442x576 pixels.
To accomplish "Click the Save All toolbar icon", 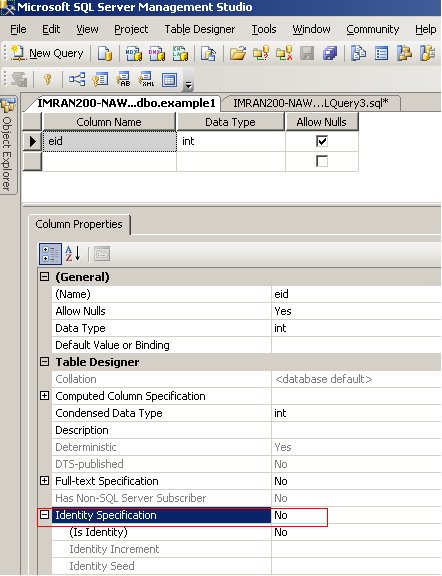I will 330,54.
